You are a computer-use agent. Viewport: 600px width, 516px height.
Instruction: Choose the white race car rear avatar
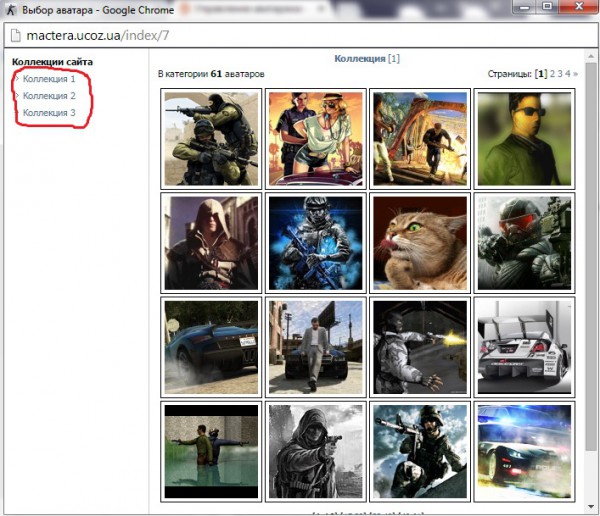[x=524, y=347]
